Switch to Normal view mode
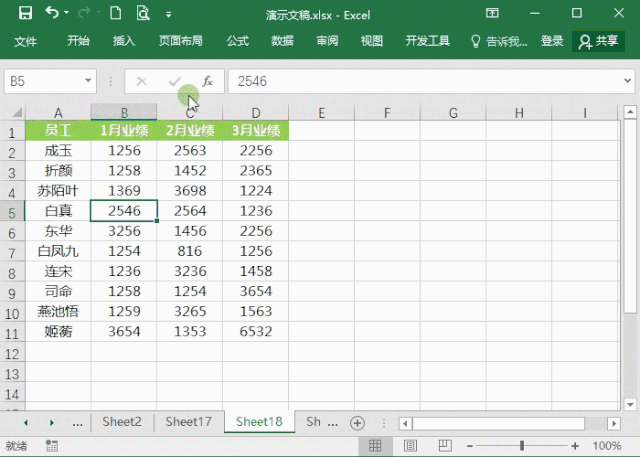Image resolution: width=640 pixels, height=457 pixels. pyautogui.click(x=377, y=446)
